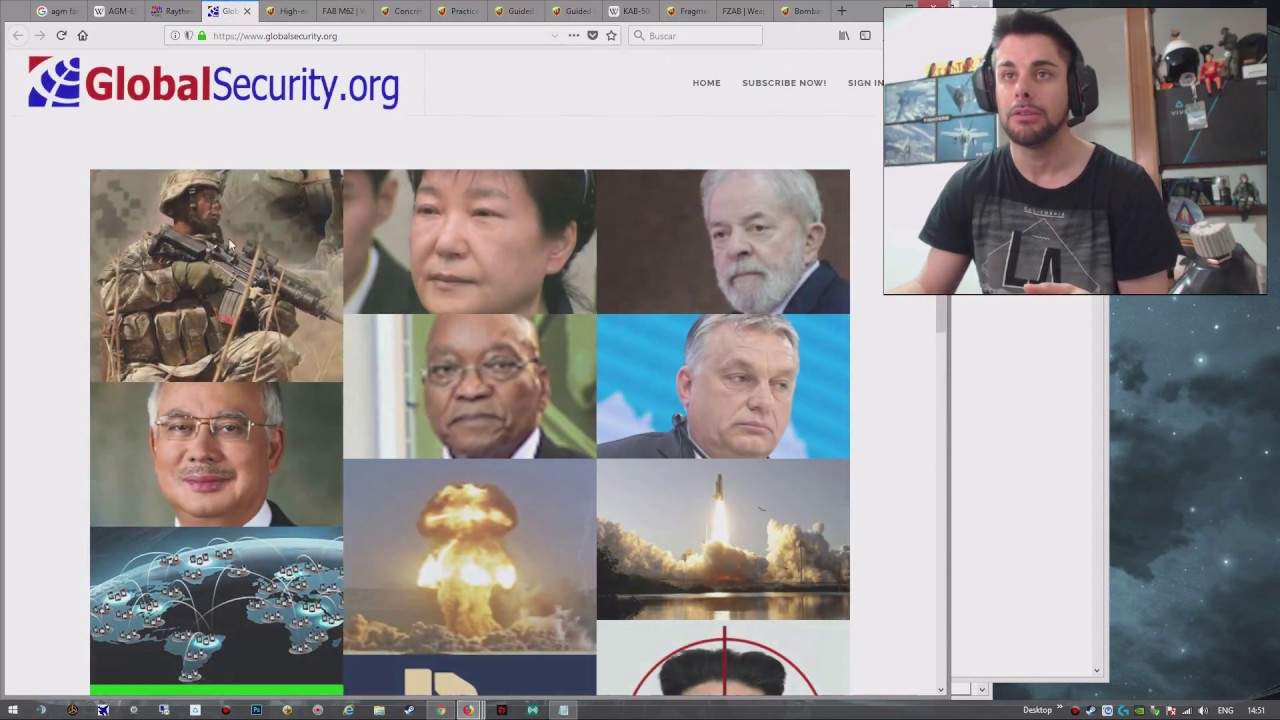Click the HOME navigation link
Image resolution: width=1280 pixels, height=720 pixels.
point(706,83)
